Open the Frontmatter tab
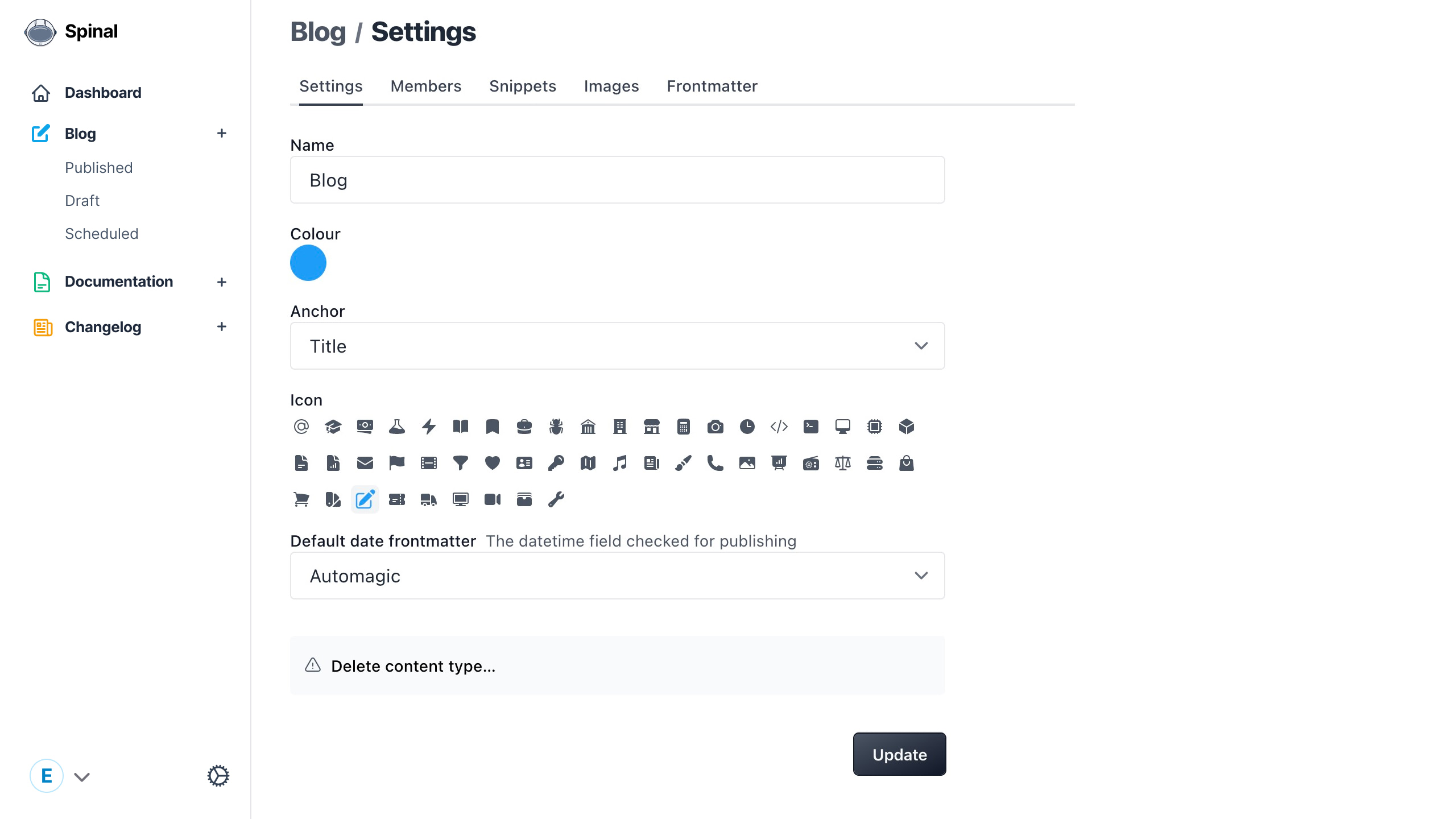The height and width of the screenshot is (819, 1456). coord(712,86)
